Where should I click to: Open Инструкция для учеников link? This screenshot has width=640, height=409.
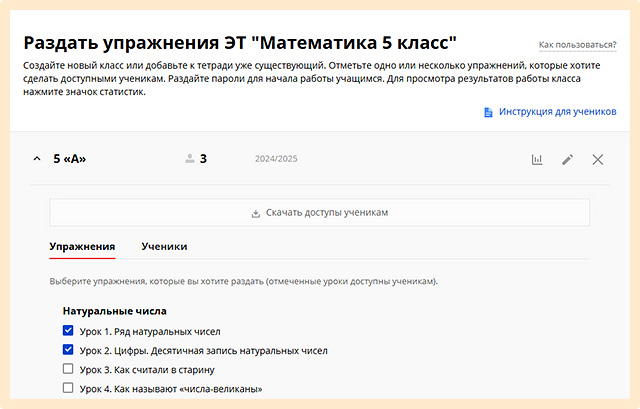coord(558,112)
